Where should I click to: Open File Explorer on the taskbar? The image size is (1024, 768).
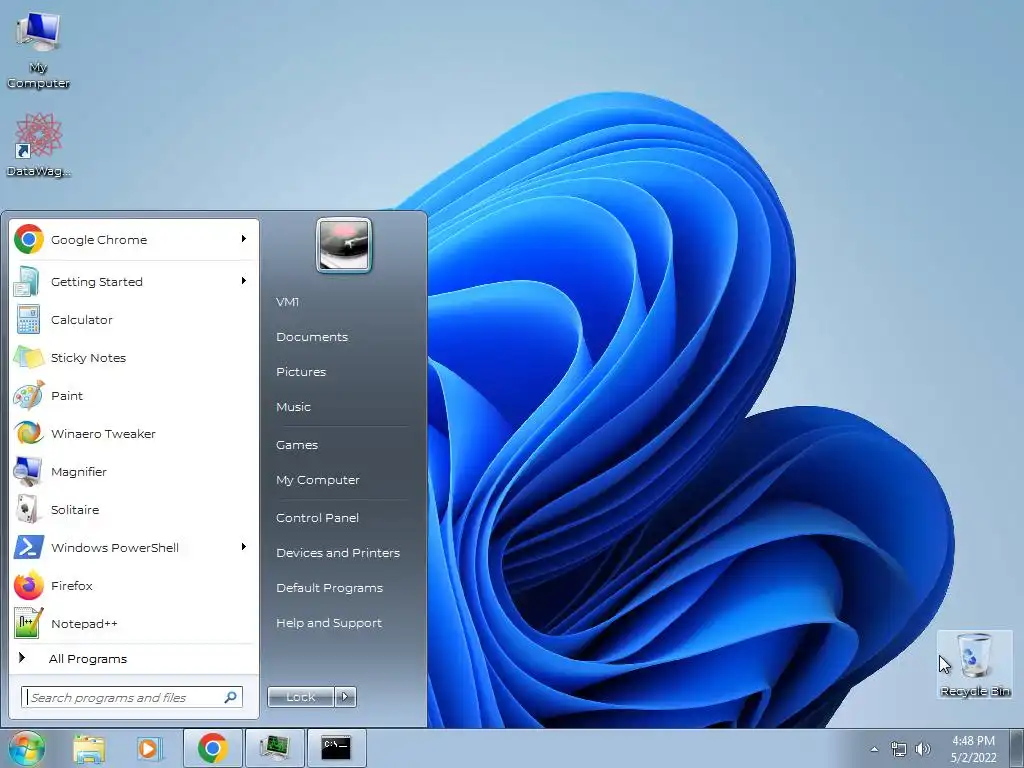[89, 748]
